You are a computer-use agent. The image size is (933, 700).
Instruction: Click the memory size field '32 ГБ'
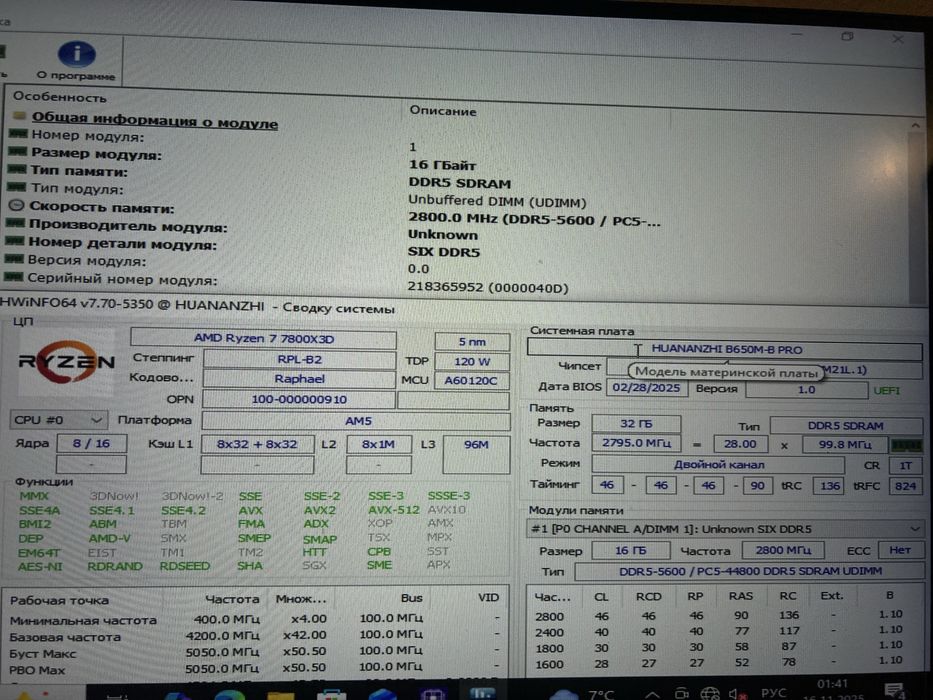pyautogui.click(x=636, y=424)
